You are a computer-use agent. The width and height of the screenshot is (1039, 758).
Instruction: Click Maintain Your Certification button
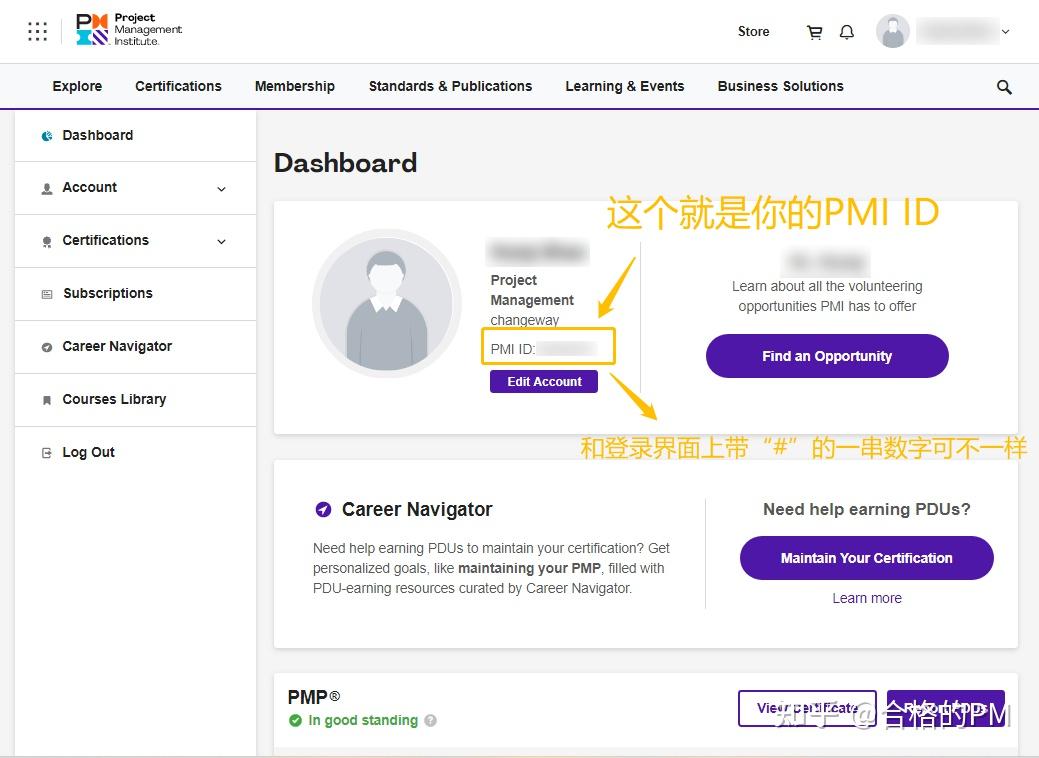(x=867, y=558)
